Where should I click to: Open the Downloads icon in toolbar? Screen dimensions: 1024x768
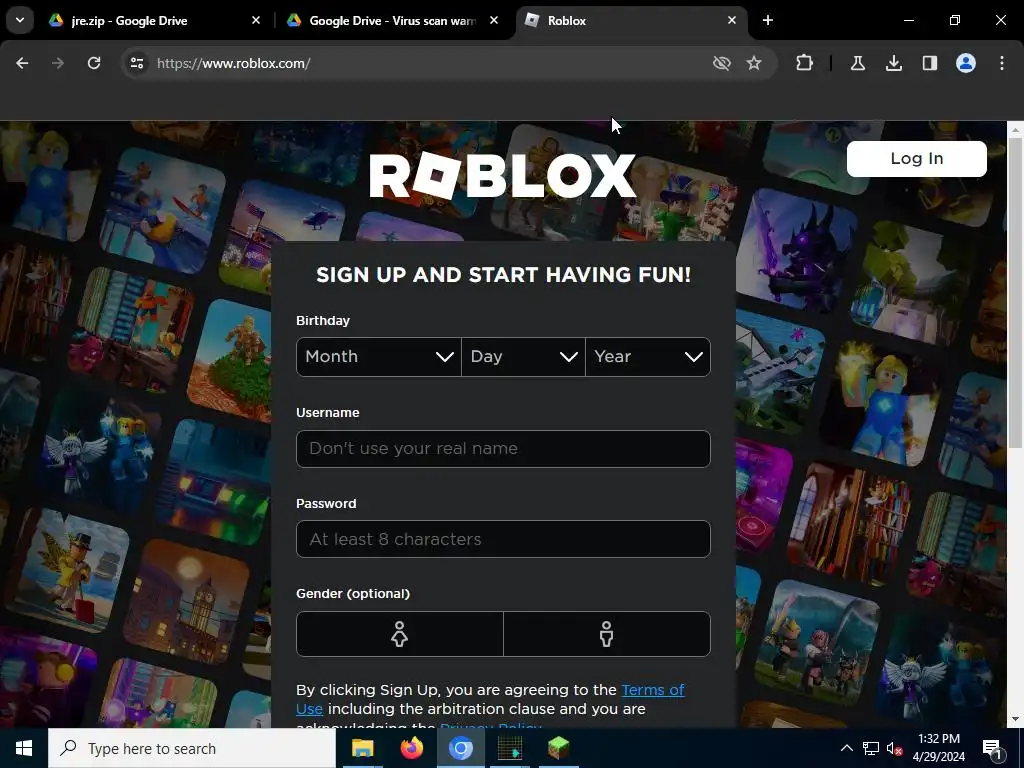point(894,63)
